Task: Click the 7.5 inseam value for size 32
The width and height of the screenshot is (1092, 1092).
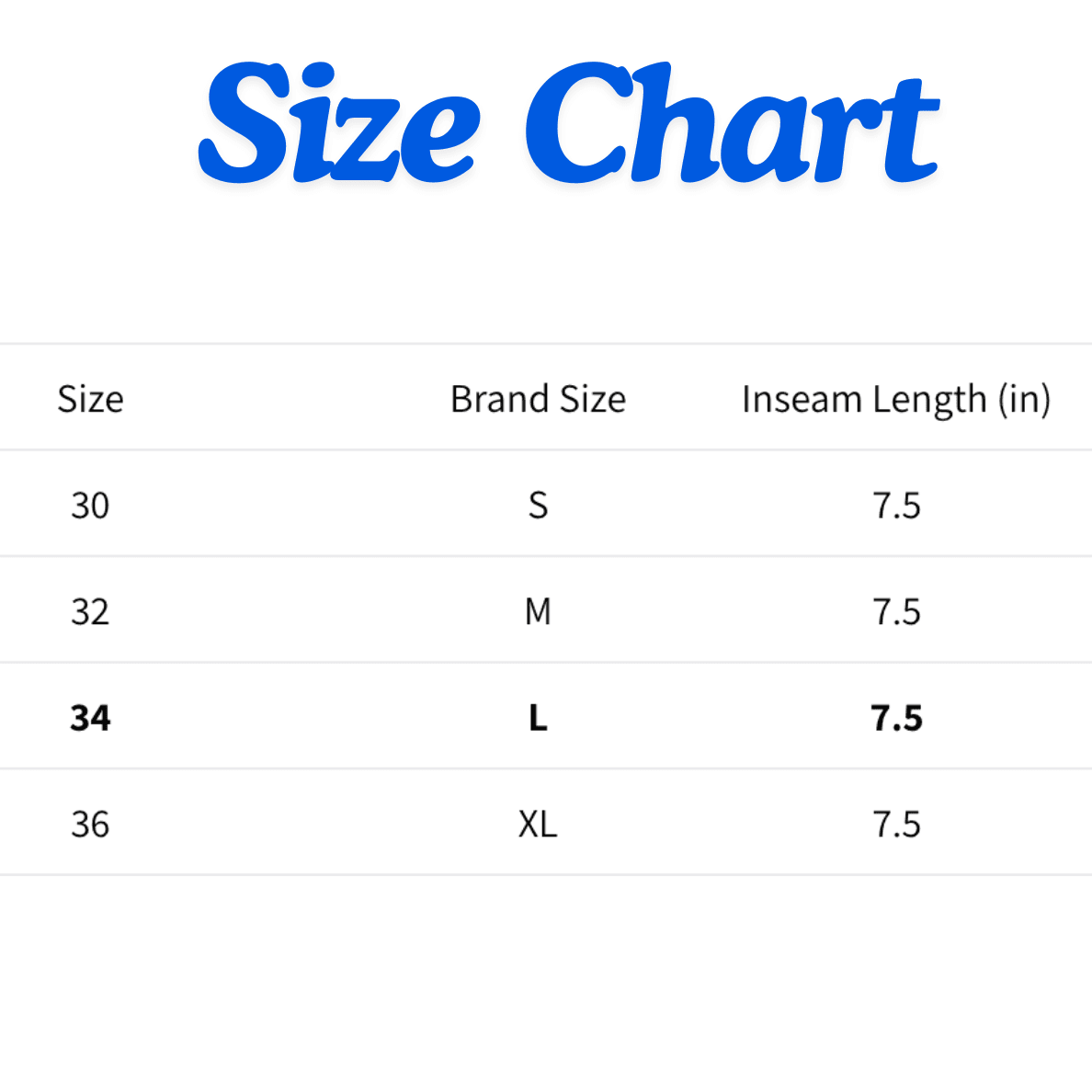Action: coord(896,611)
